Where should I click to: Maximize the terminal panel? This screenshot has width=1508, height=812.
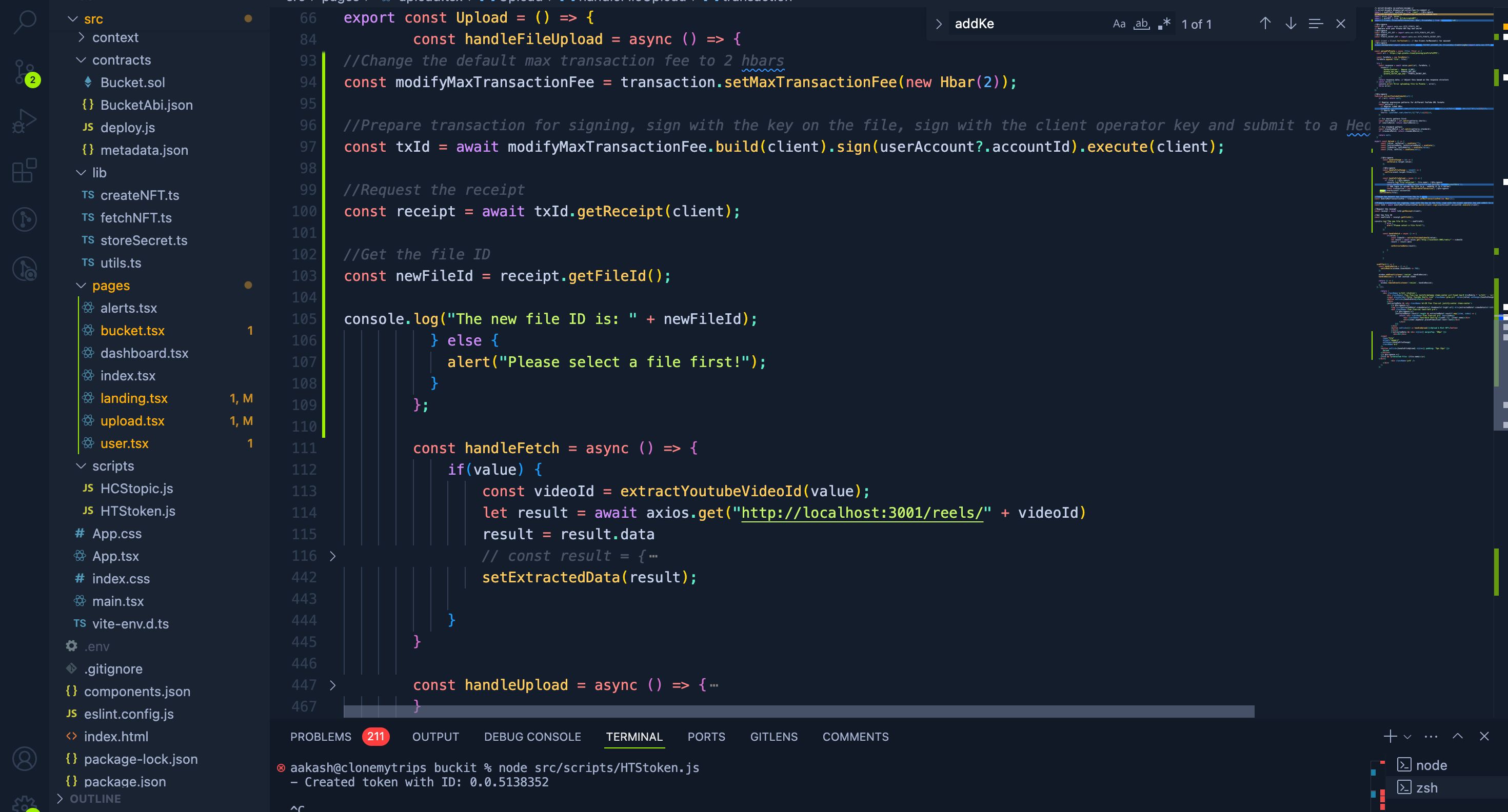point(1458,736)
